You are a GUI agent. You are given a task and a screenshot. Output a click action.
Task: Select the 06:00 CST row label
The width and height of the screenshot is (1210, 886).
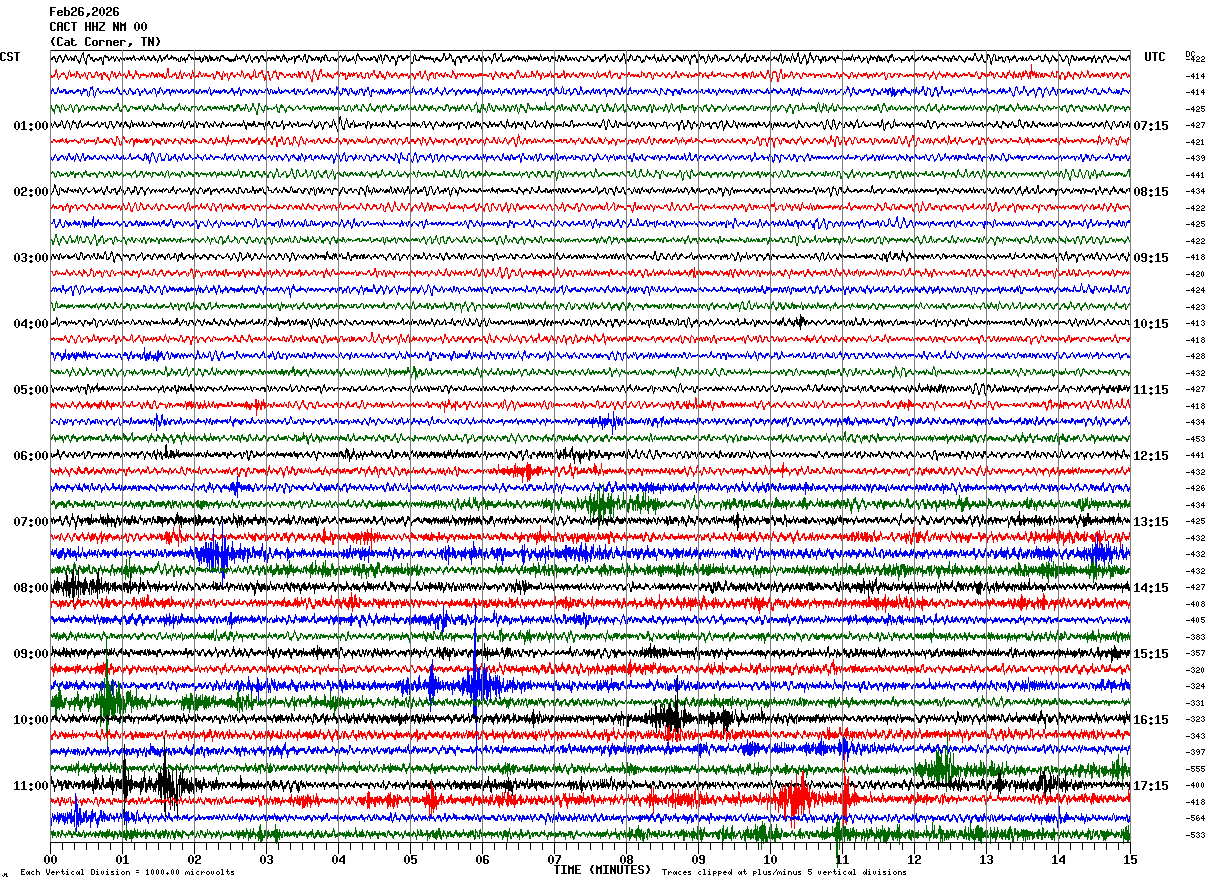coord(30,456)
